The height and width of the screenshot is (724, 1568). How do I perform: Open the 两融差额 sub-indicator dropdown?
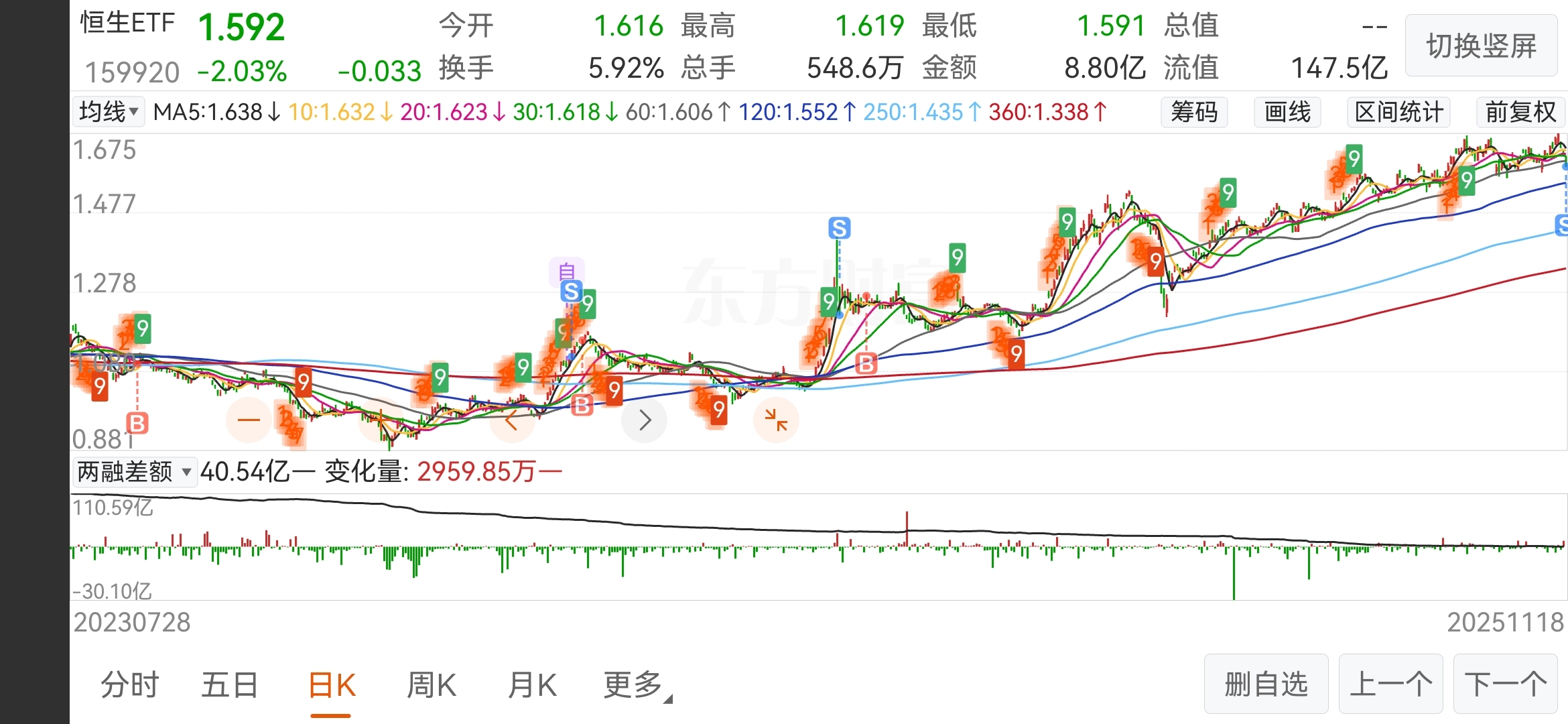[134, 472]
